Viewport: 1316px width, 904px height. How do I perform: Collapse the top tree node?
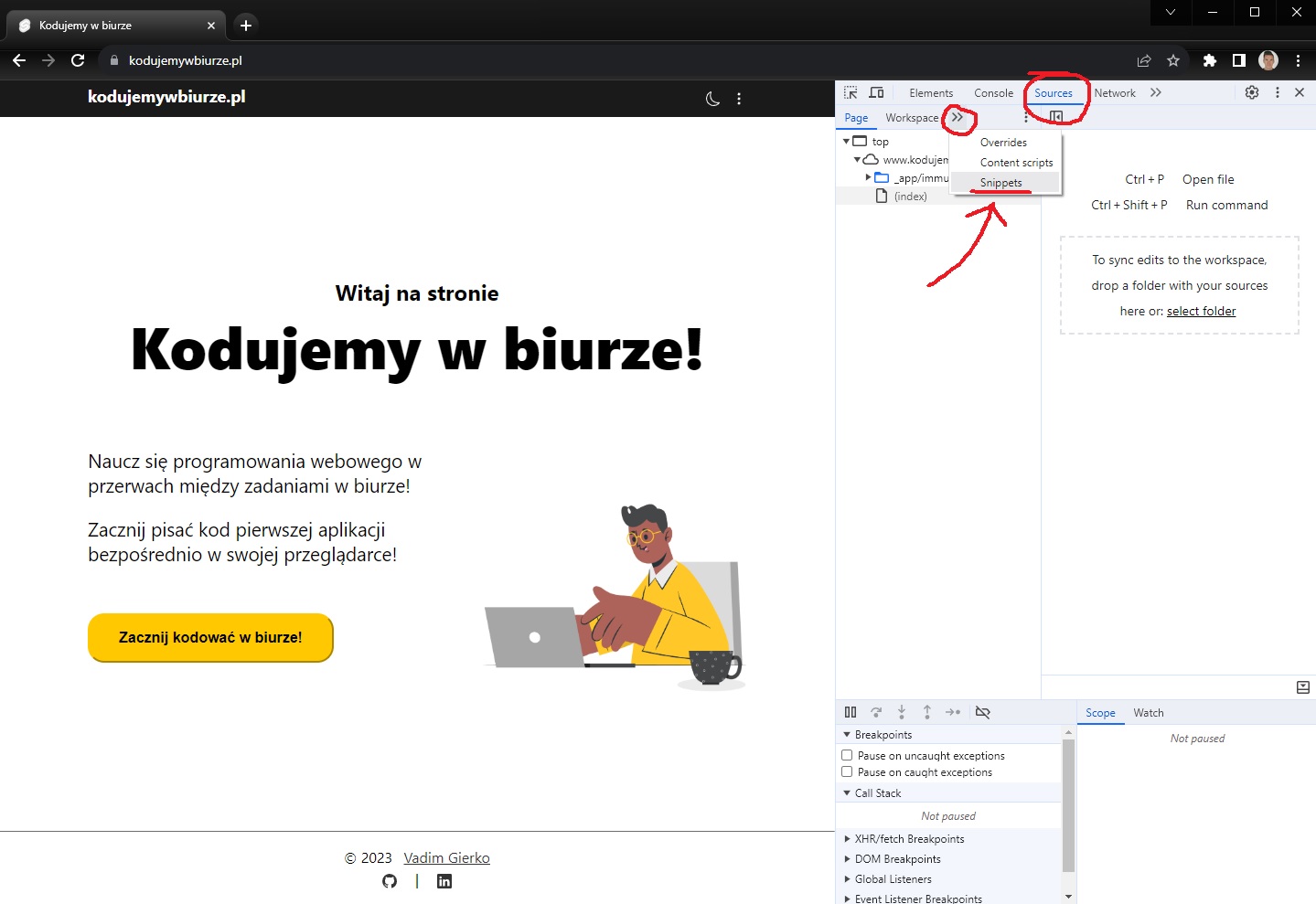[x=847, y=142]
